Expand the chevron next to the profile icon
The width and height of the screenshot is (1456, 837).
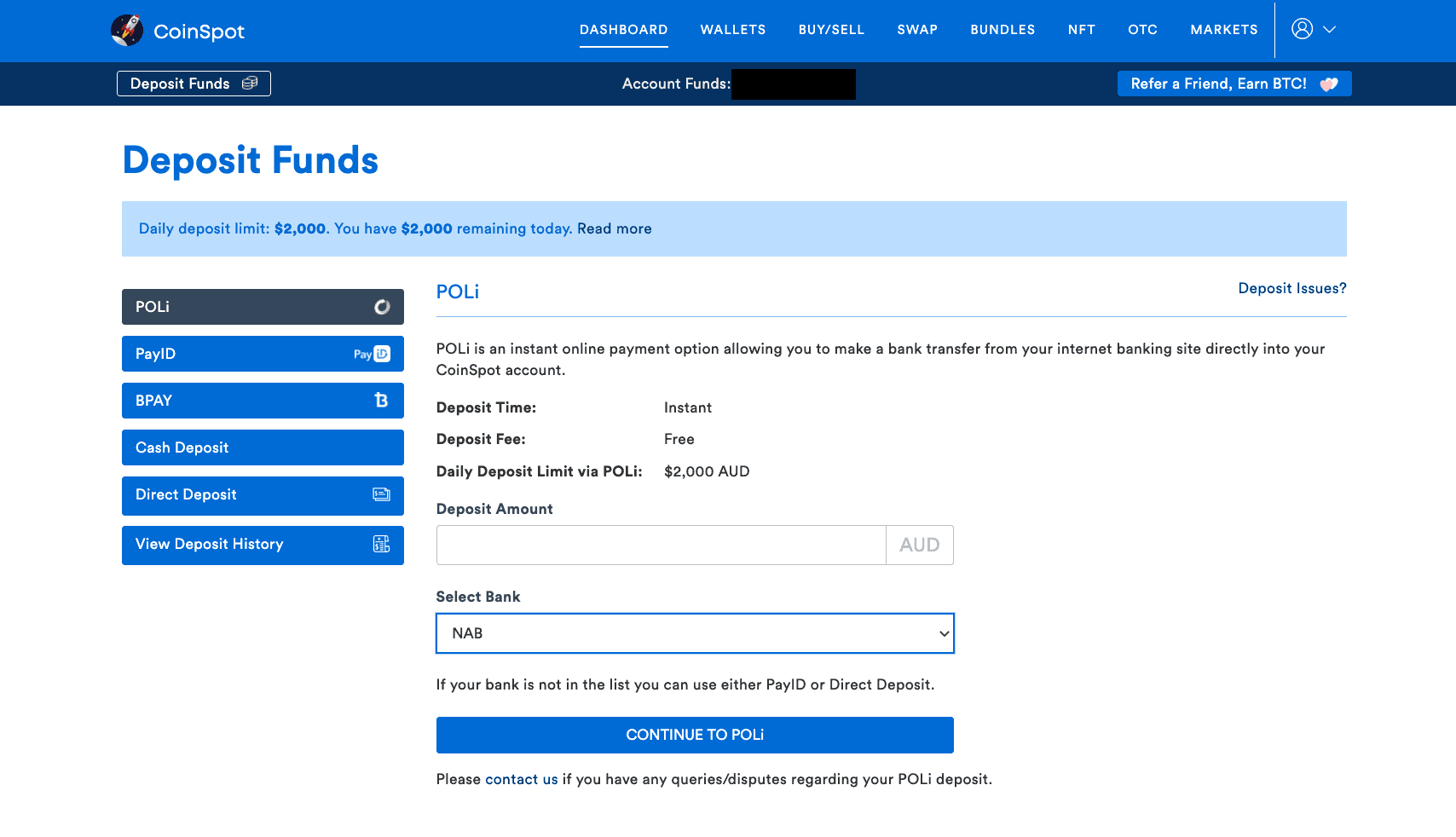(x=1327, y=29)
